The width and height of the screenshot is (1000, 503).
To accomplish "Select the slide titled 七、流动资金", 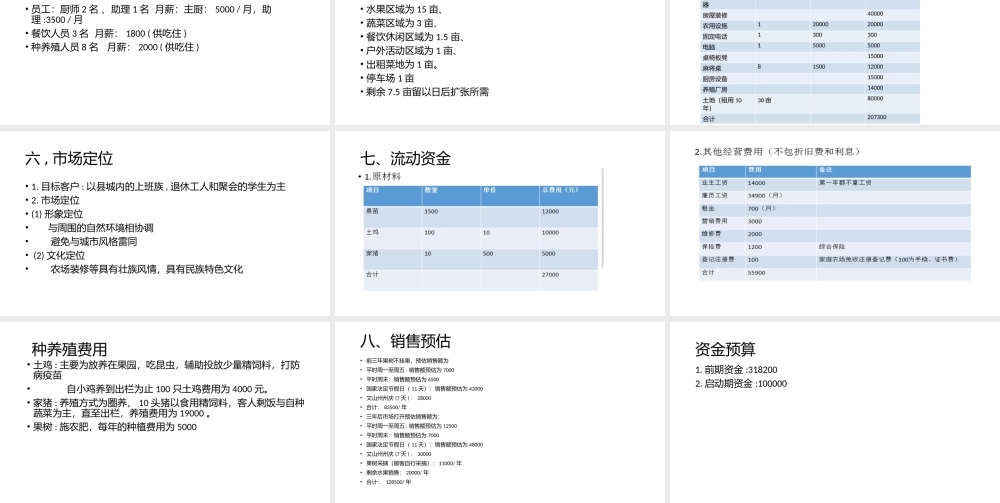I will click(x=499, y=223).
